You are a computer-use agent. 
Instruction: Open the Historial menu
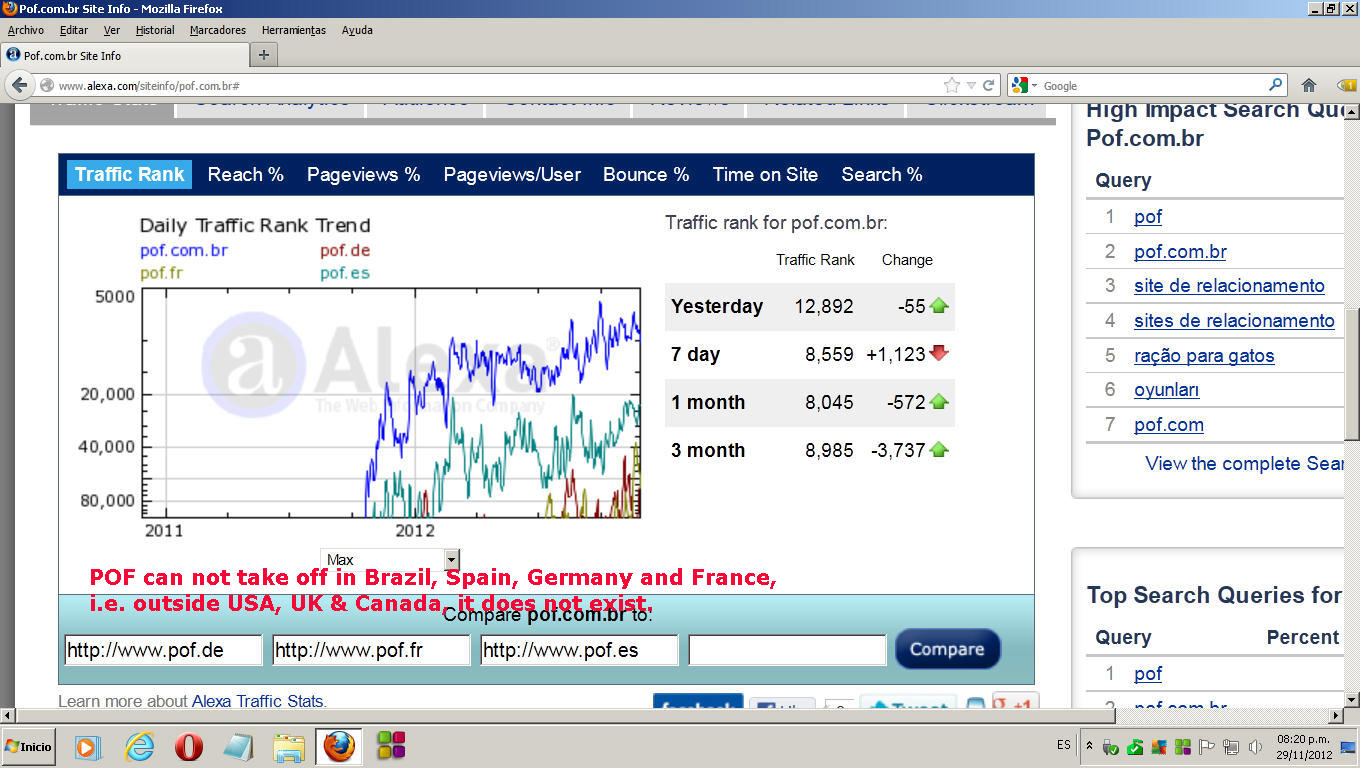coord(155,30)
